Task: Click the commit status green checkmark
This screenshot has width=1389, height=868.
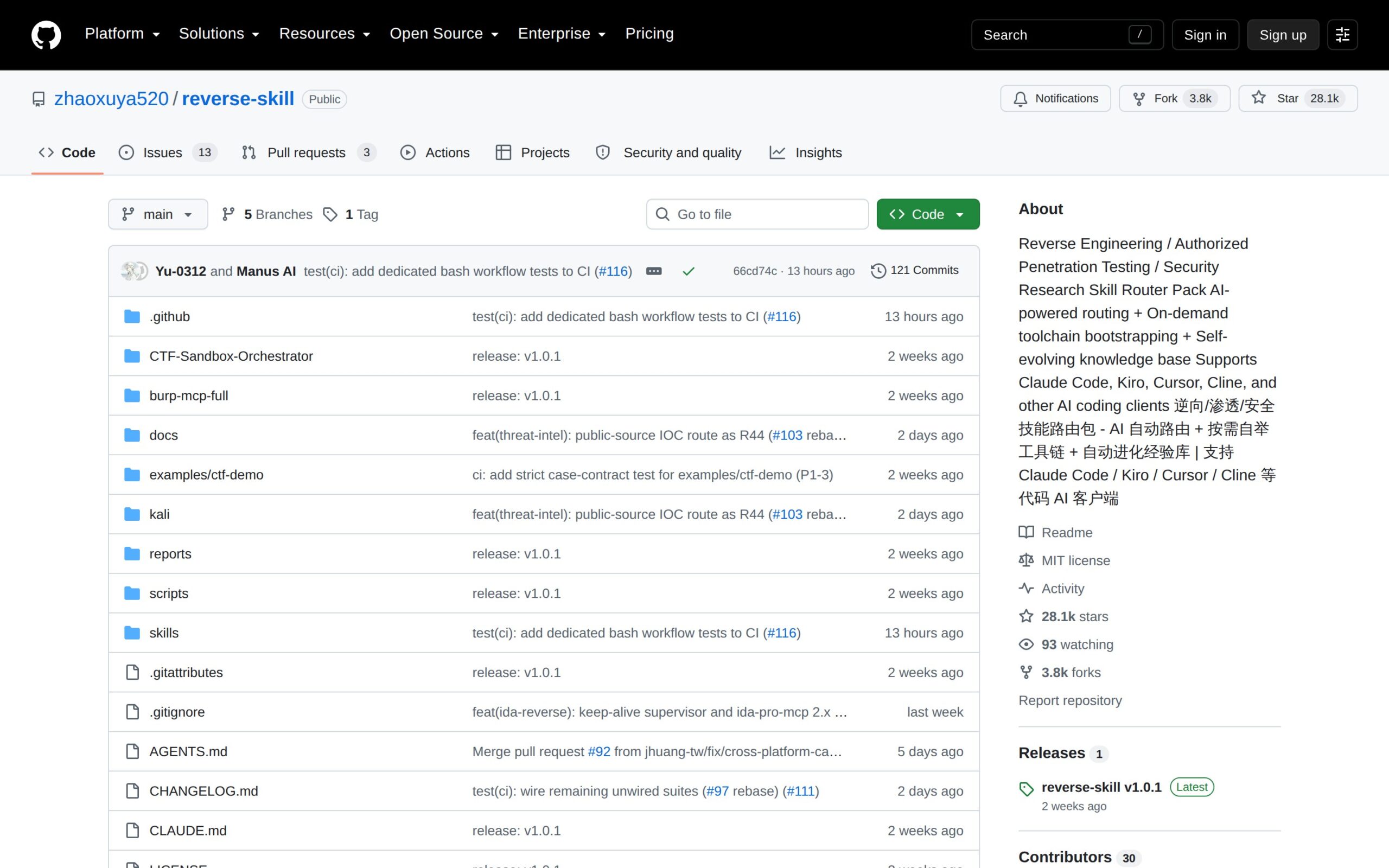Action: pos(688,271)
